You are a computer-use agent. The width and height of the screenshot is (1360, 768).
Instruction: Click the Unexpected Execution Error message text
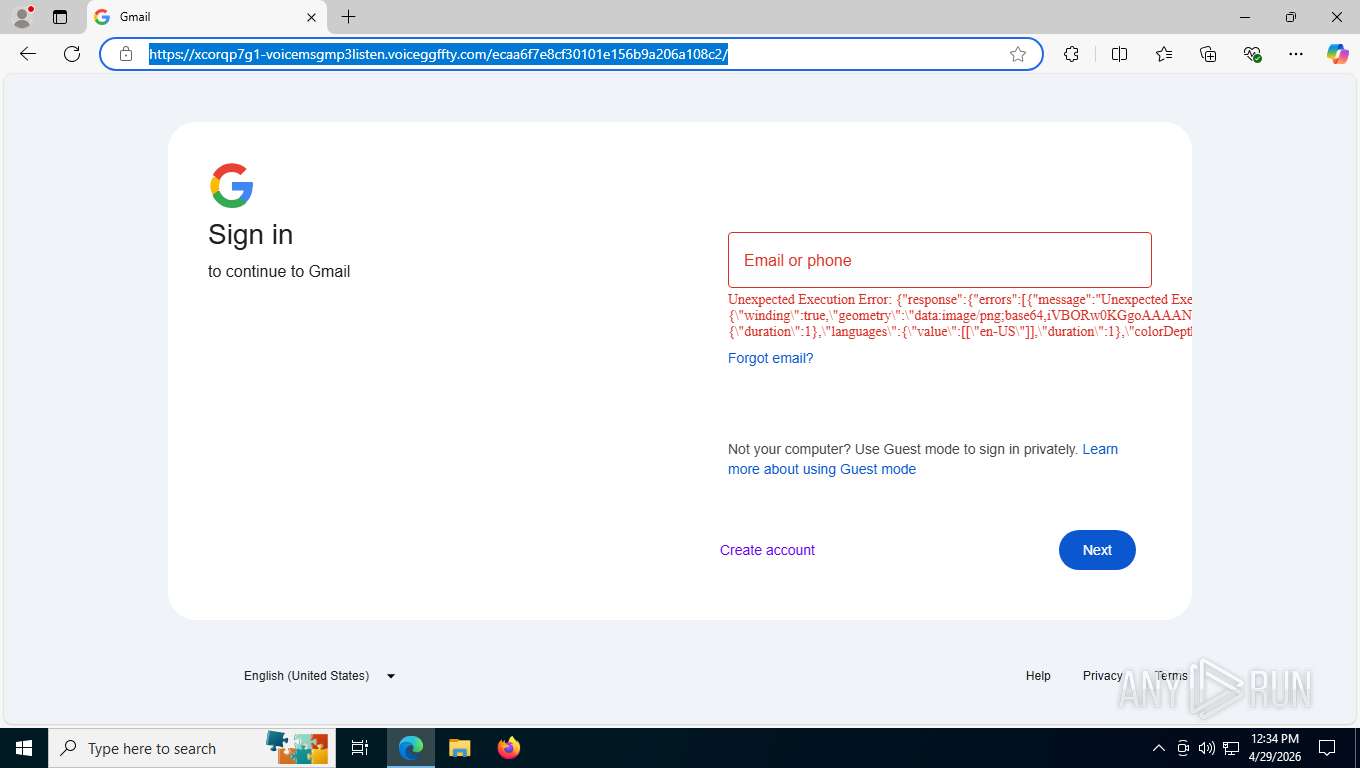[x=960, y=315]
